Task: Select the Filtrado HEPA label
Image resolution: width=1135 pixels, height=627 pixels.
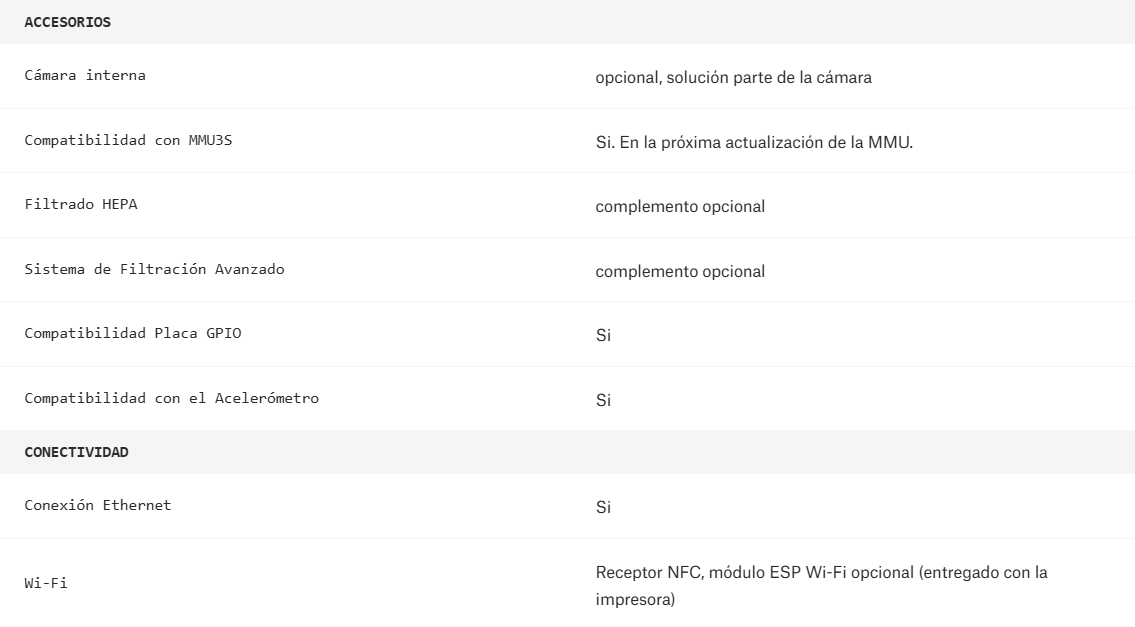Action: tap(80, 206)
